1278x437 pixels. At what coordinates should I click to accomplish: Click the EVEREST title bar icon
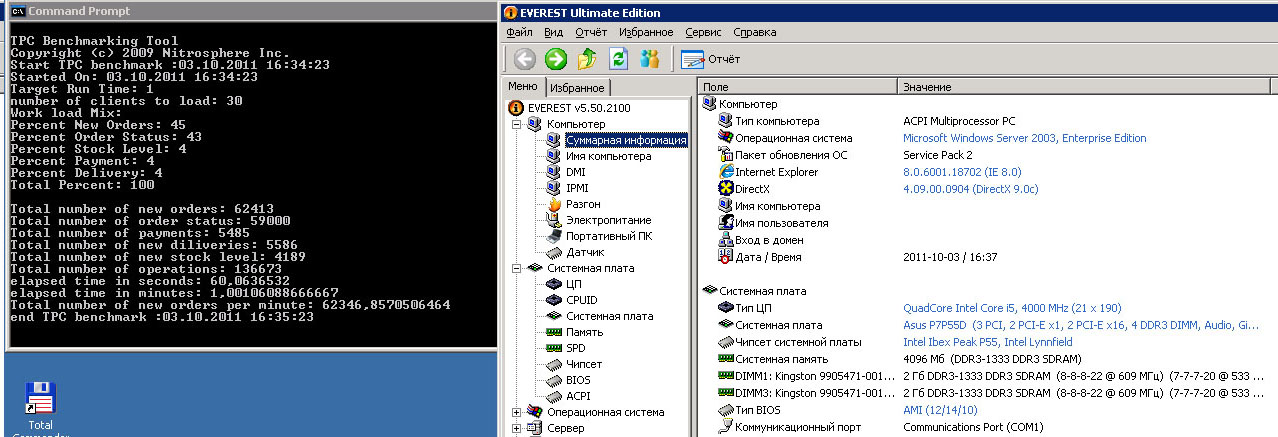tap(511, 13)
